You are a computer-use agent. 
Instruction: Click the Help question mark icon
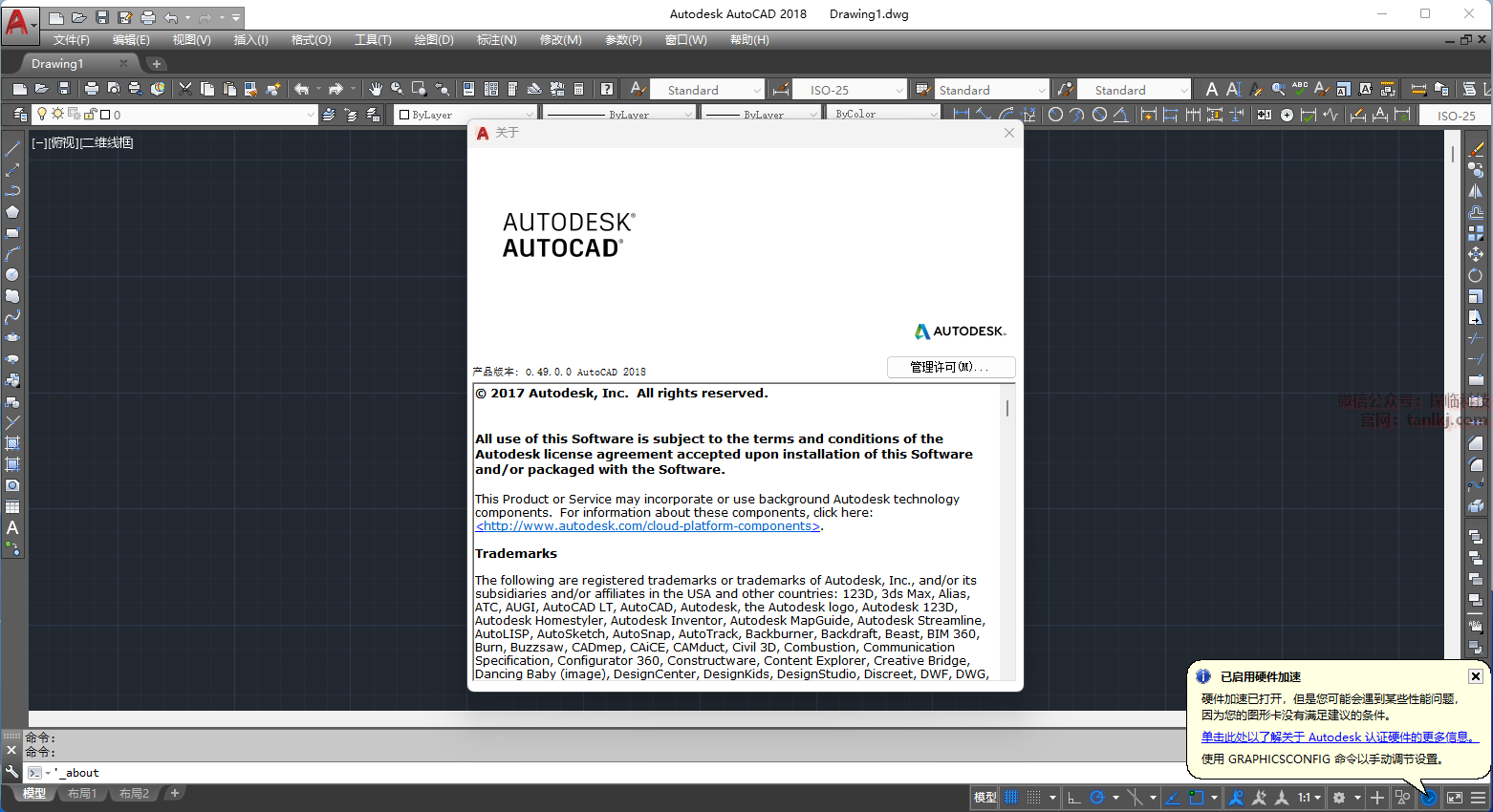pos(607,89)
